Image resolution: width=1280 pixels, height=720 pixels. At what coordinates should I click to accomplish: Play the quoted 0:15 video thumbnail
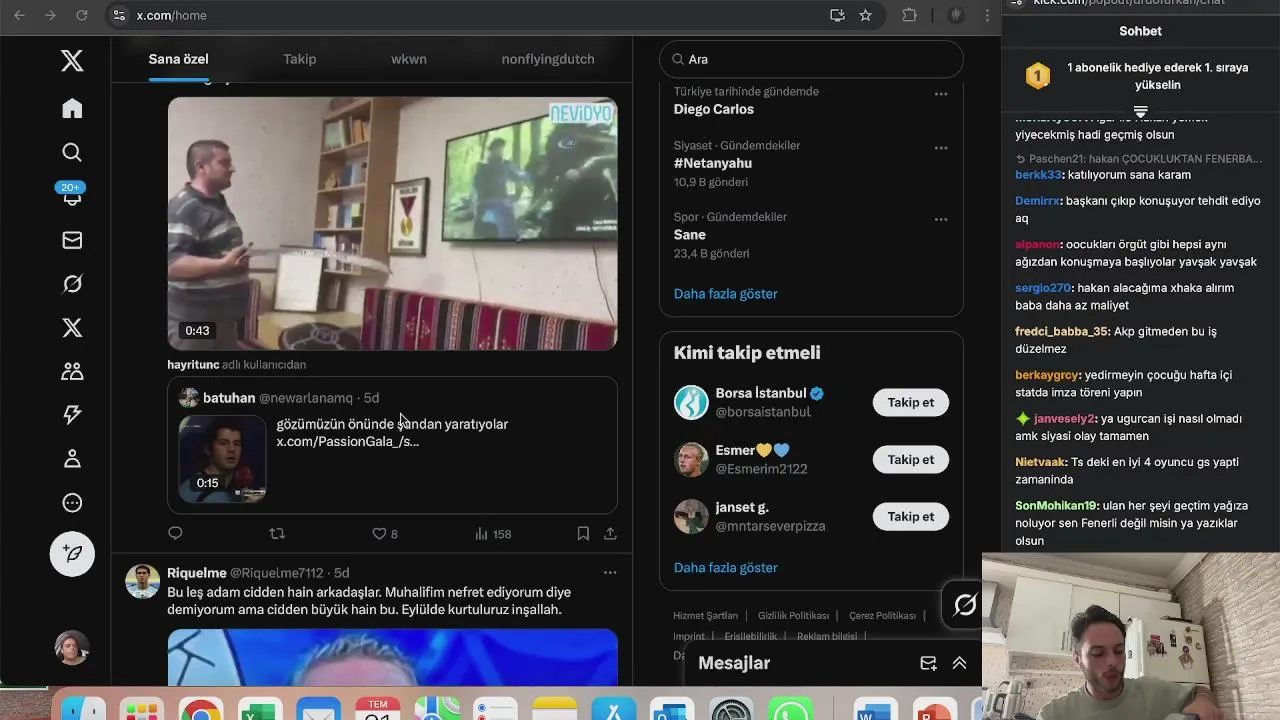(x=223, y=458)
